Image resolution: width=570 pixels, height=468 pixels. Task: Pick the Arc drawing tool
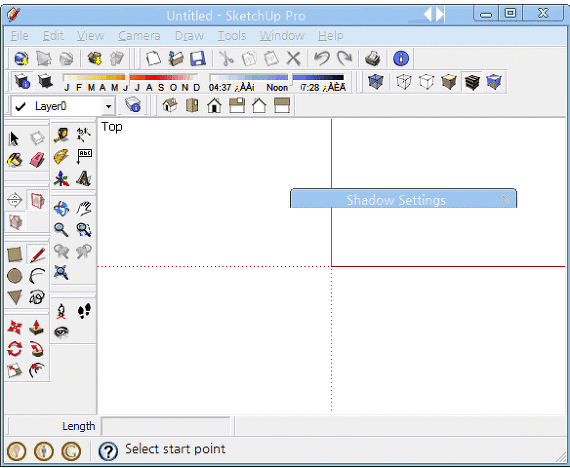(x=37, y=276)
